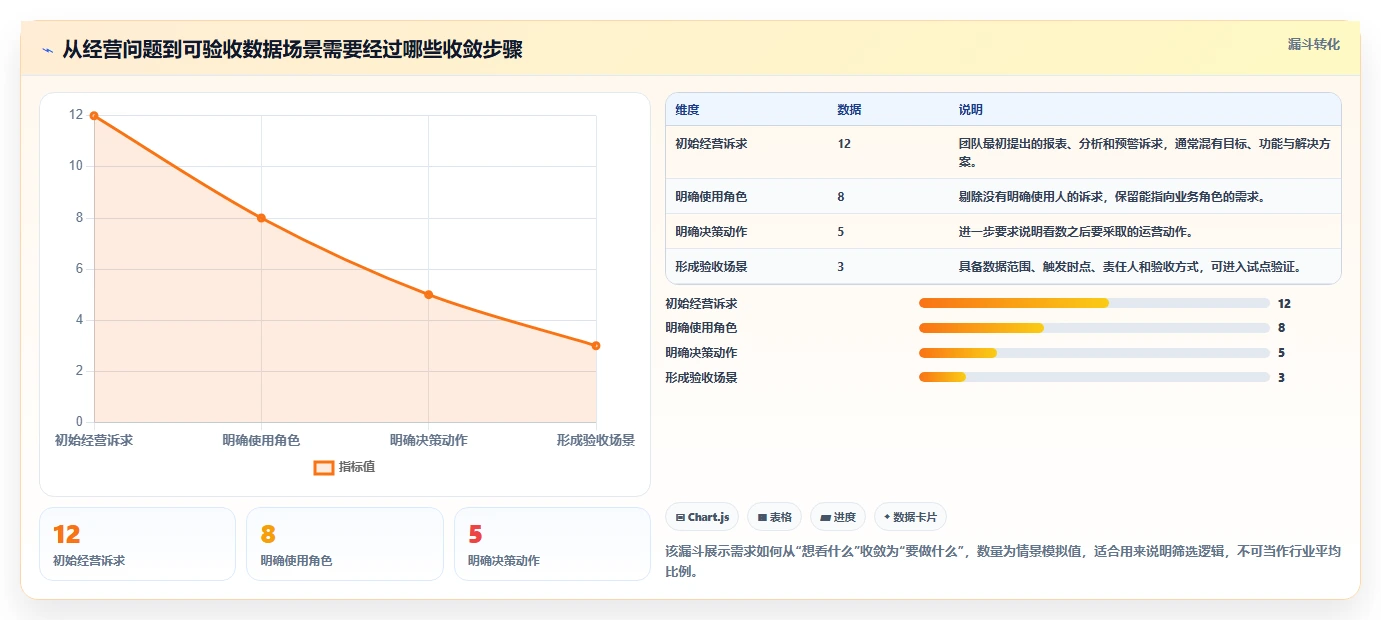Click the table value 3 in 数据 column
Viewport: 1381px width, 620px height.
841,267
